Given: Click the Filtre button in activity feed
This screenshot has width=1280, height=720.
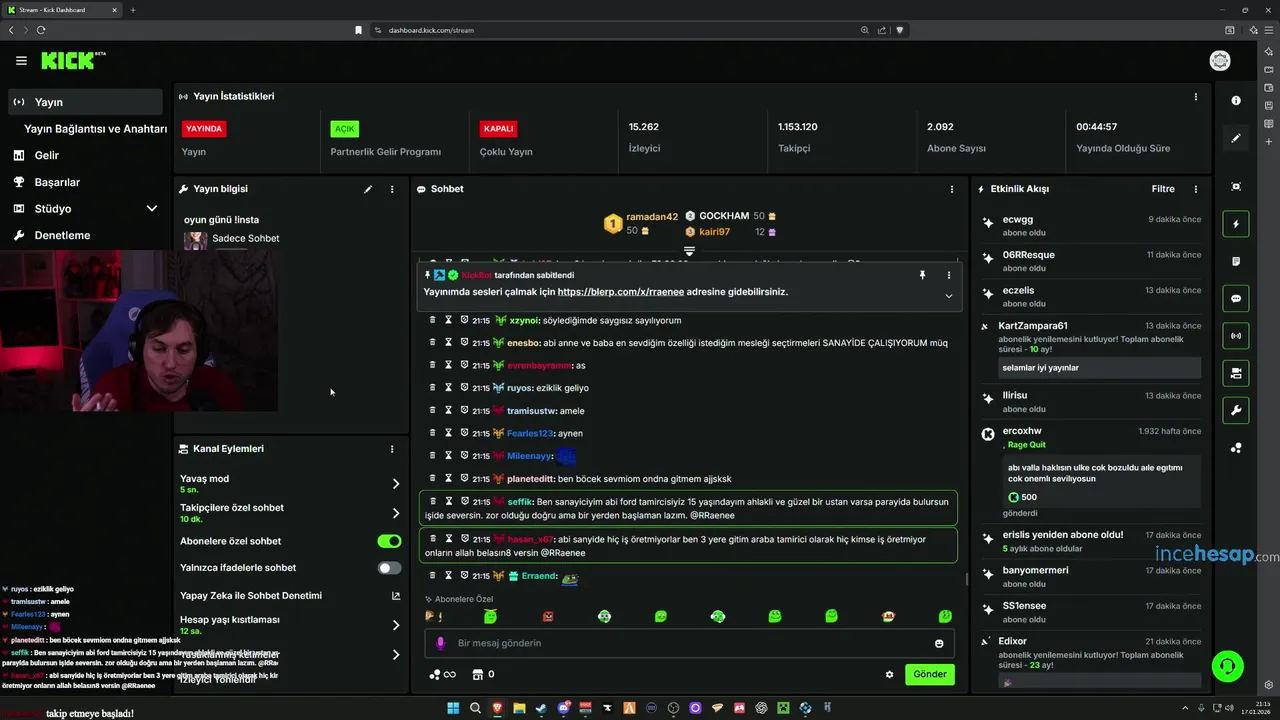Looking at the screenshot, I should pos(1163,189).
